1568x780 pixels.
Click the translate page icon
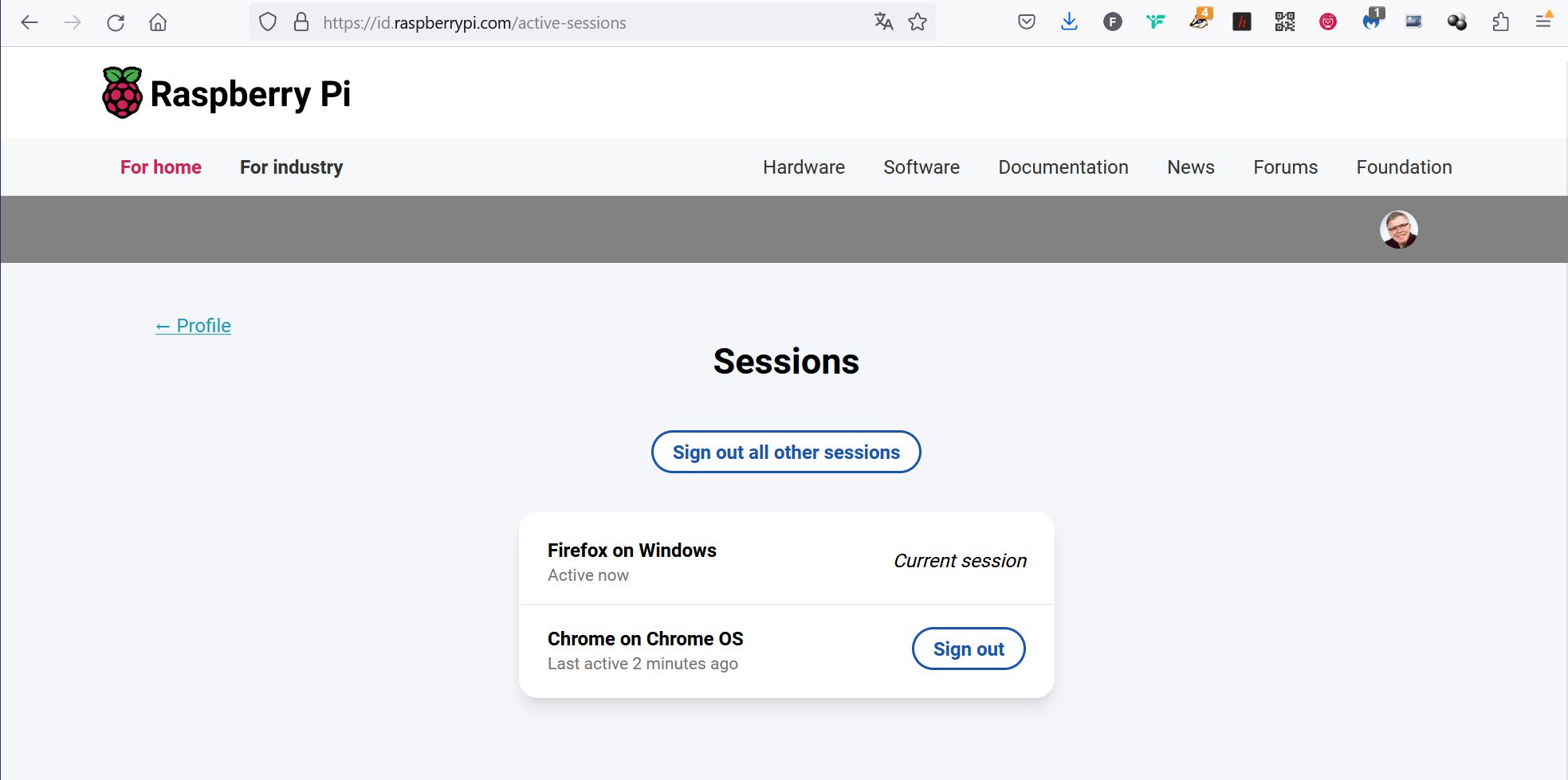883,22
